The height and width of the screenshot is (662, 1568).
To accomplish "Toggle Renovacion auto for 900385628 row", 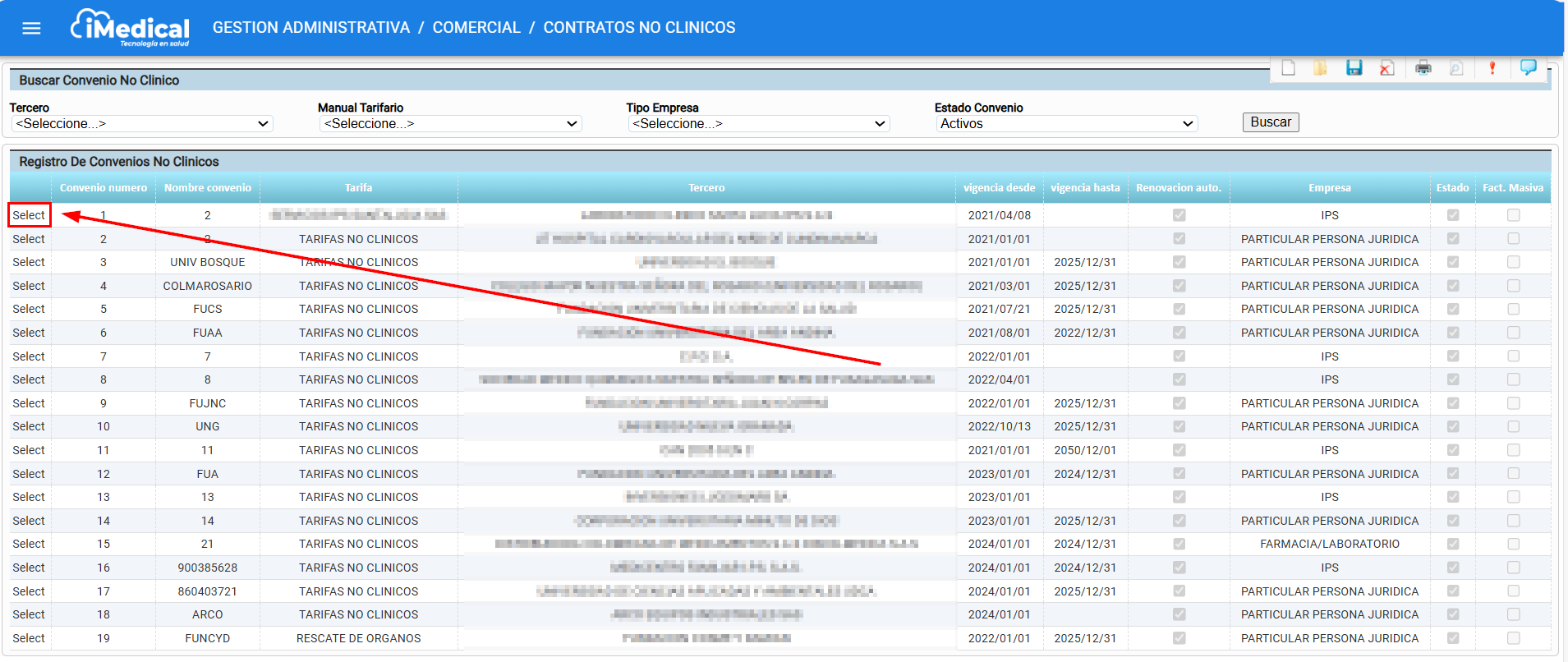I will tap(1179, 568).
